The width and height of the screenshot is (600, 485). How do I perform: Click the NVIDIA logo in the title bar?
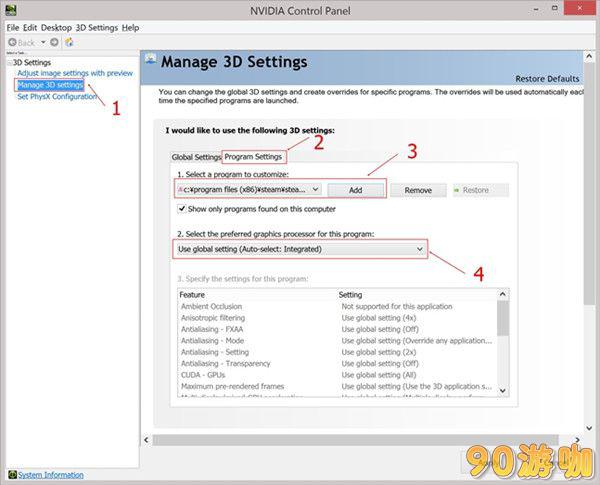pos(11,10)
